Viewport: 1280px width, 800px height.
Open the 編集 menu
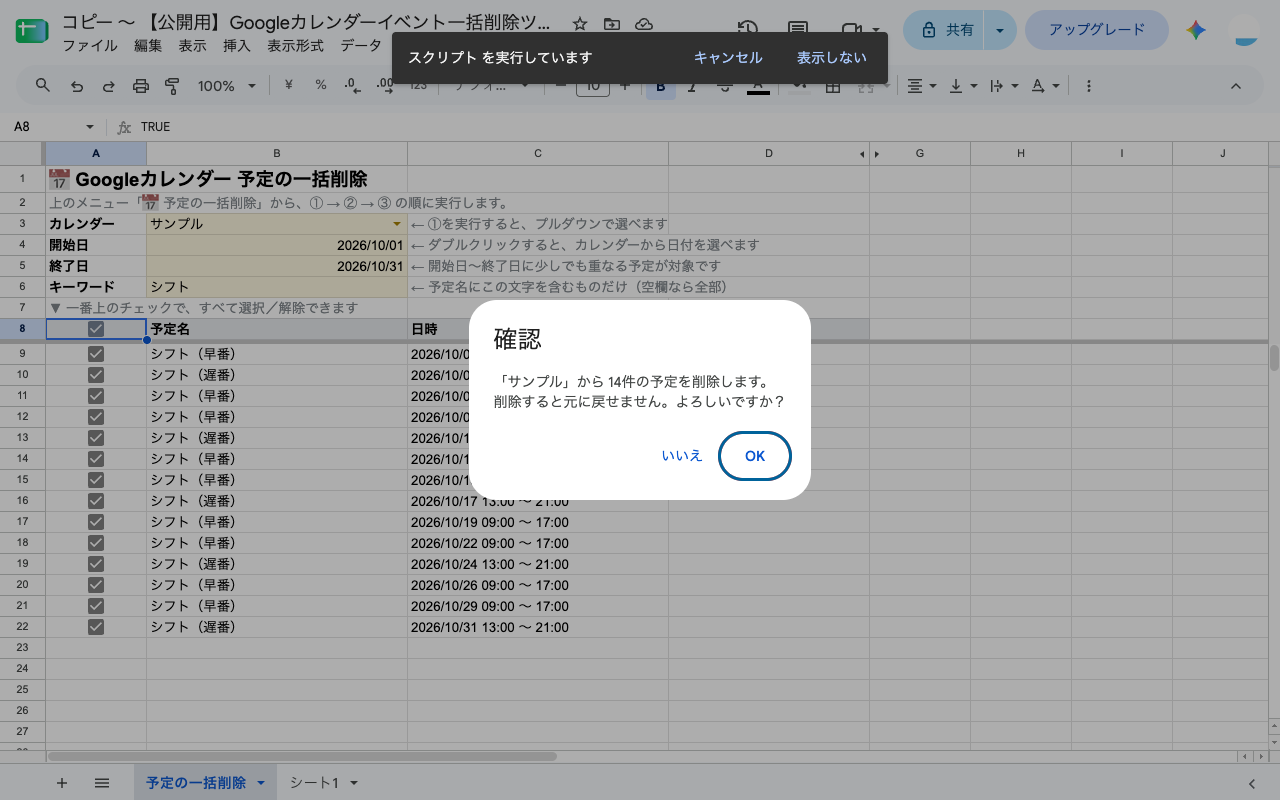[148, 46]
